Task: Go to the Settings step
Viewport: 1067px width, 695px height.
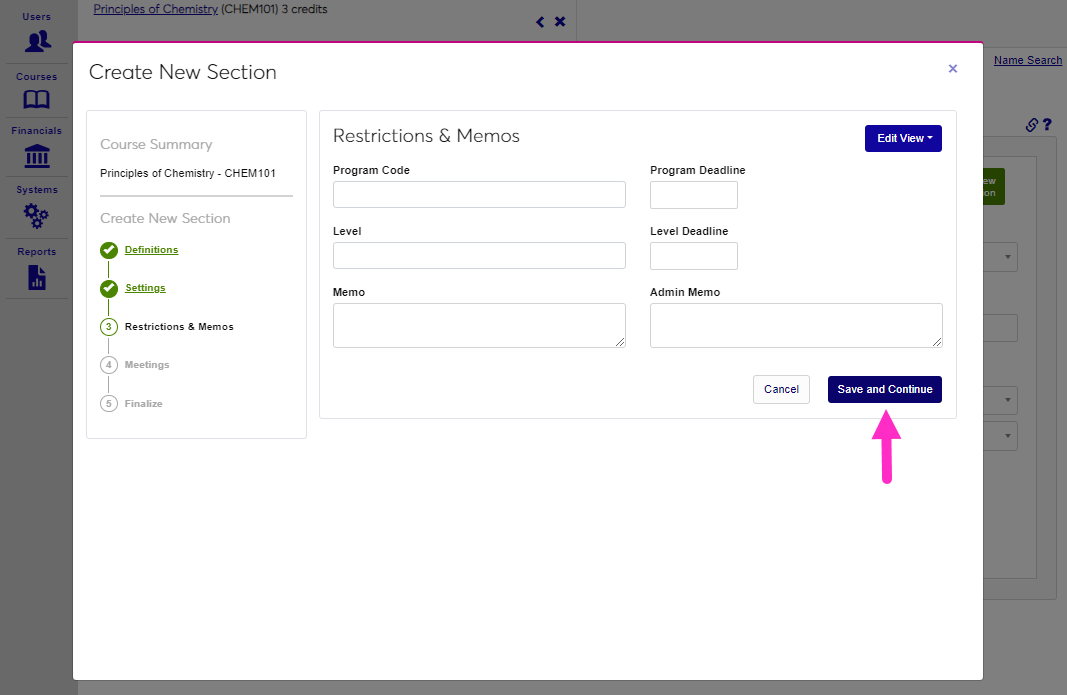Action: coord(145,288)
